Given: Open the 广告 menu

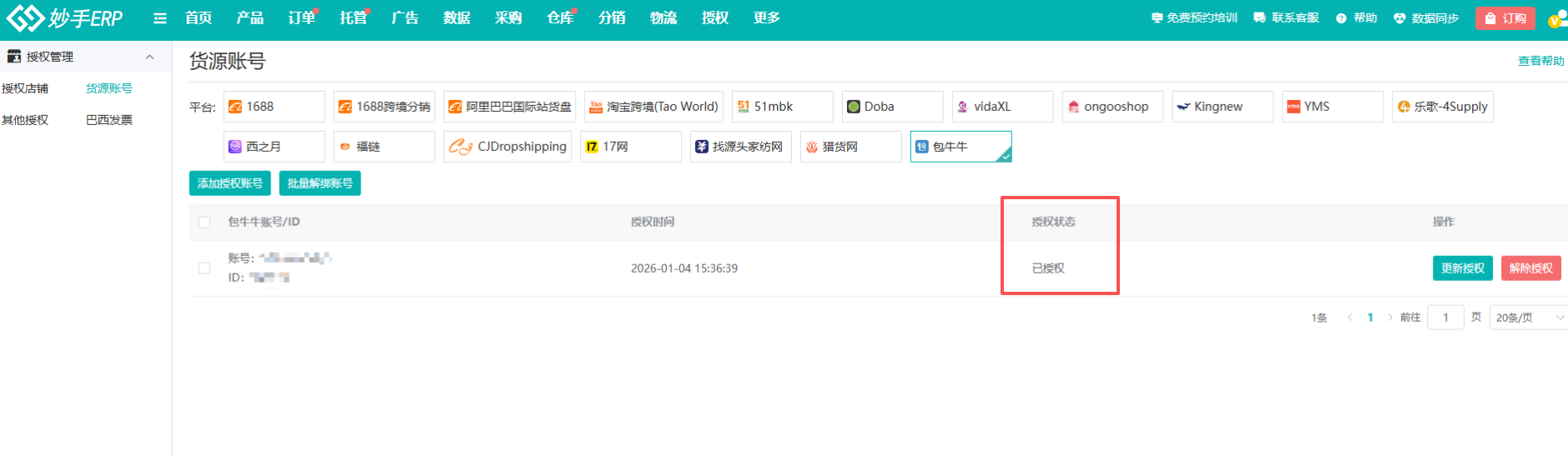Looking at the screenshot, I should pos(406,18).
